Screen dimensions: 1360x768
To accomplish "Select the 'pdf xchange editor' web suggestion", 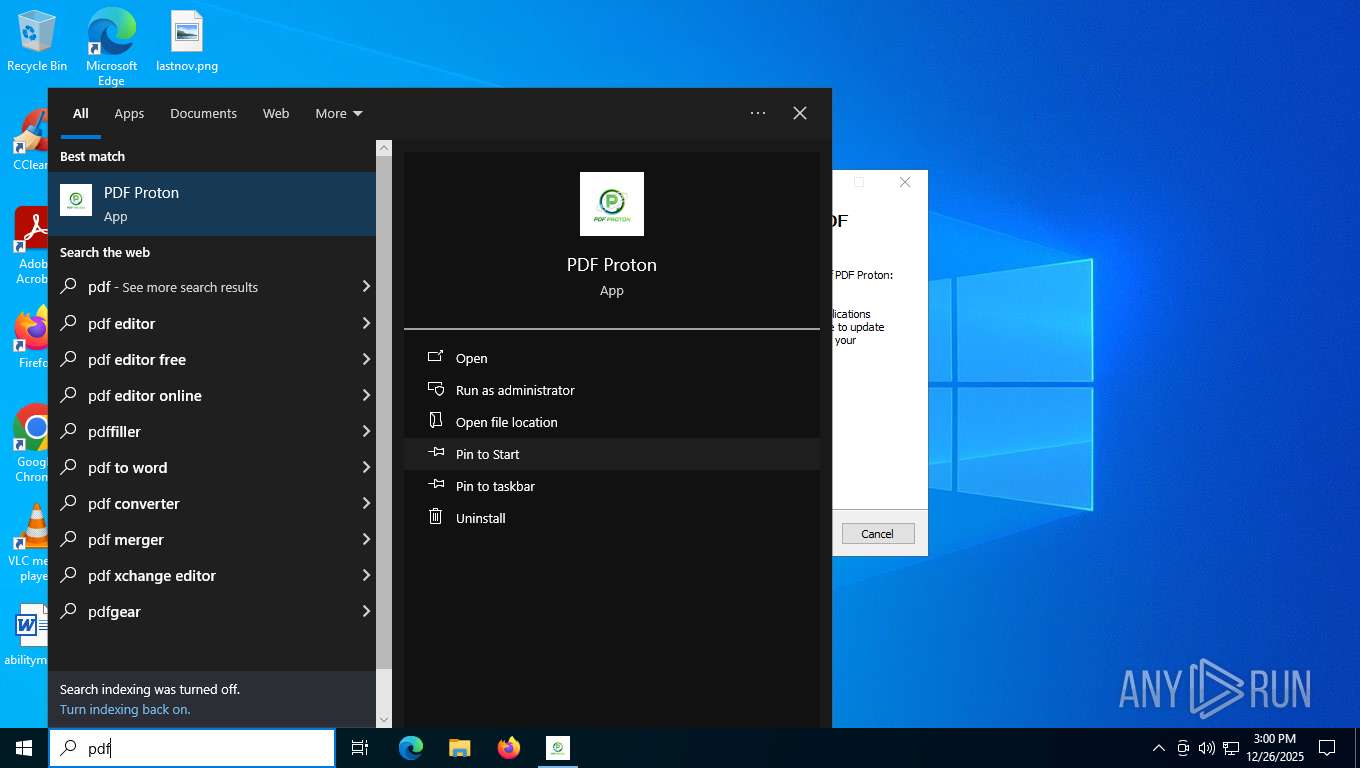I will click(212, 575).
